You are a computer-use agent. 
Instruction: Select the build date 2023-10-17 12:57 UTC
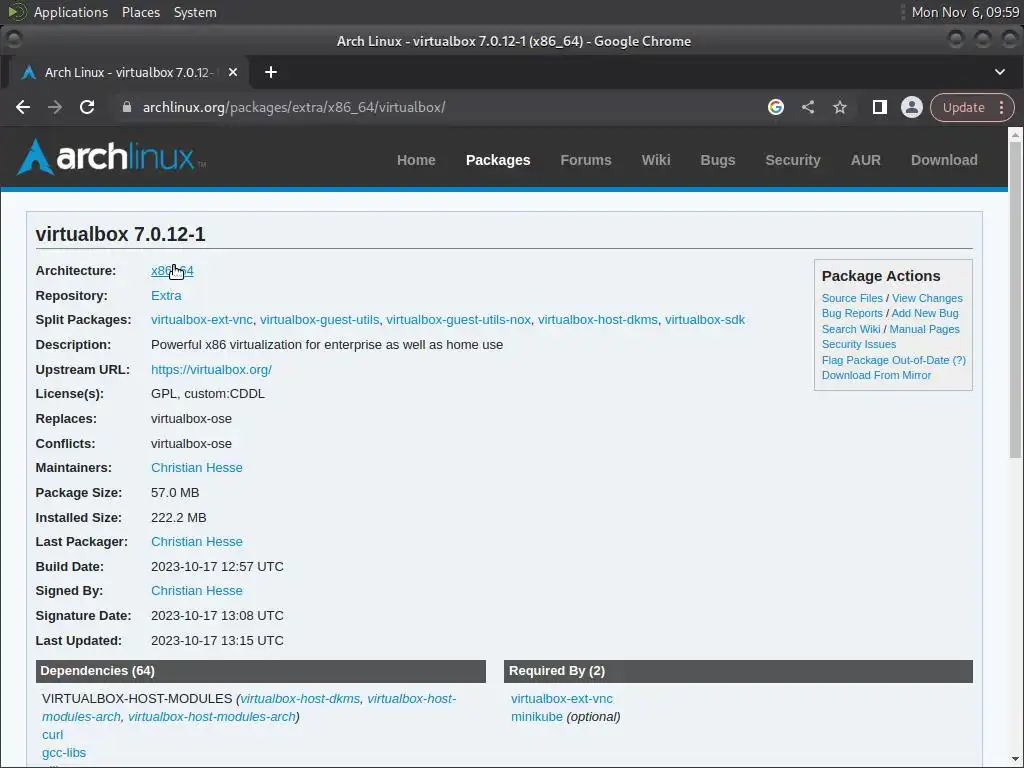pyautogui.click(x=217, y=567)
